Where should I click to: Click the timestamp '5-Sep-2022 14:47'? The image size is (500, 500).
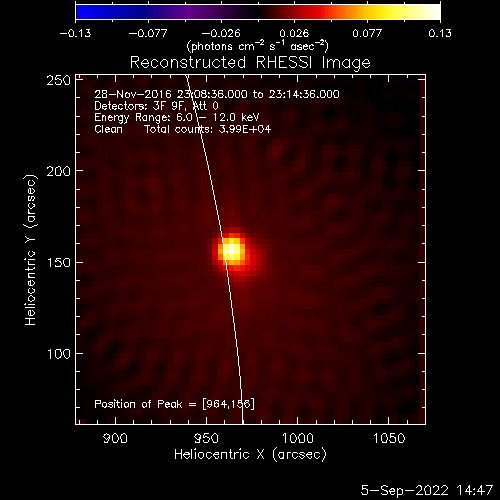[427, 490]
